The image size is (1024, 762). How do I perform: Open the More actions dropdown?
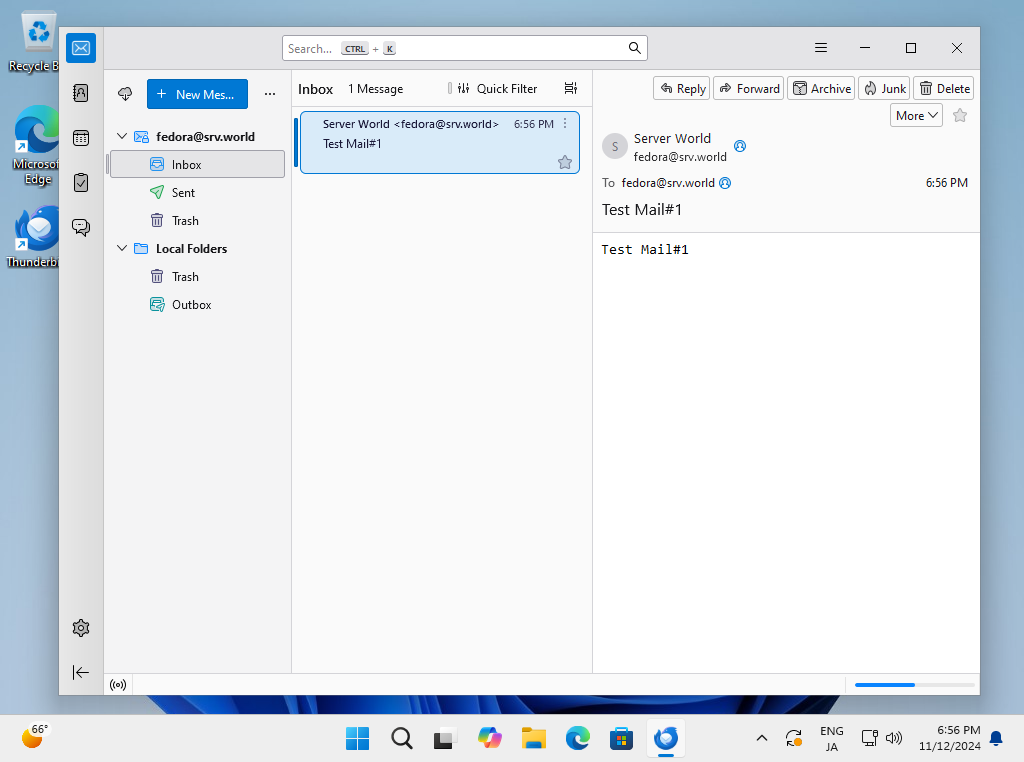click(x=915, y=115)
